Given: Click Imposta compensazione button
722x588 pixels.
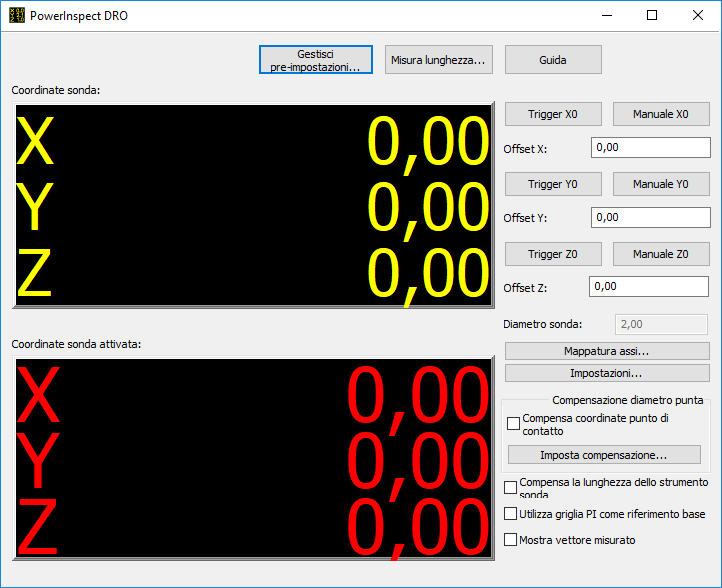Looking at the screenshot, I should (604, 454).
